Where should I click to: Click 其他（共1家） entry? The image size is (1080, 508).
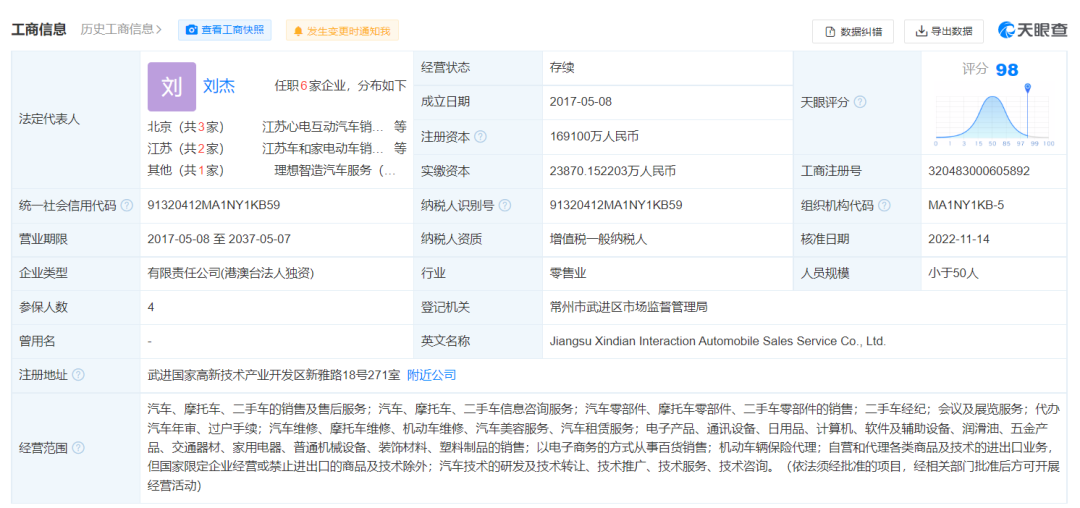pyautogui.click(x=185, y=170)
